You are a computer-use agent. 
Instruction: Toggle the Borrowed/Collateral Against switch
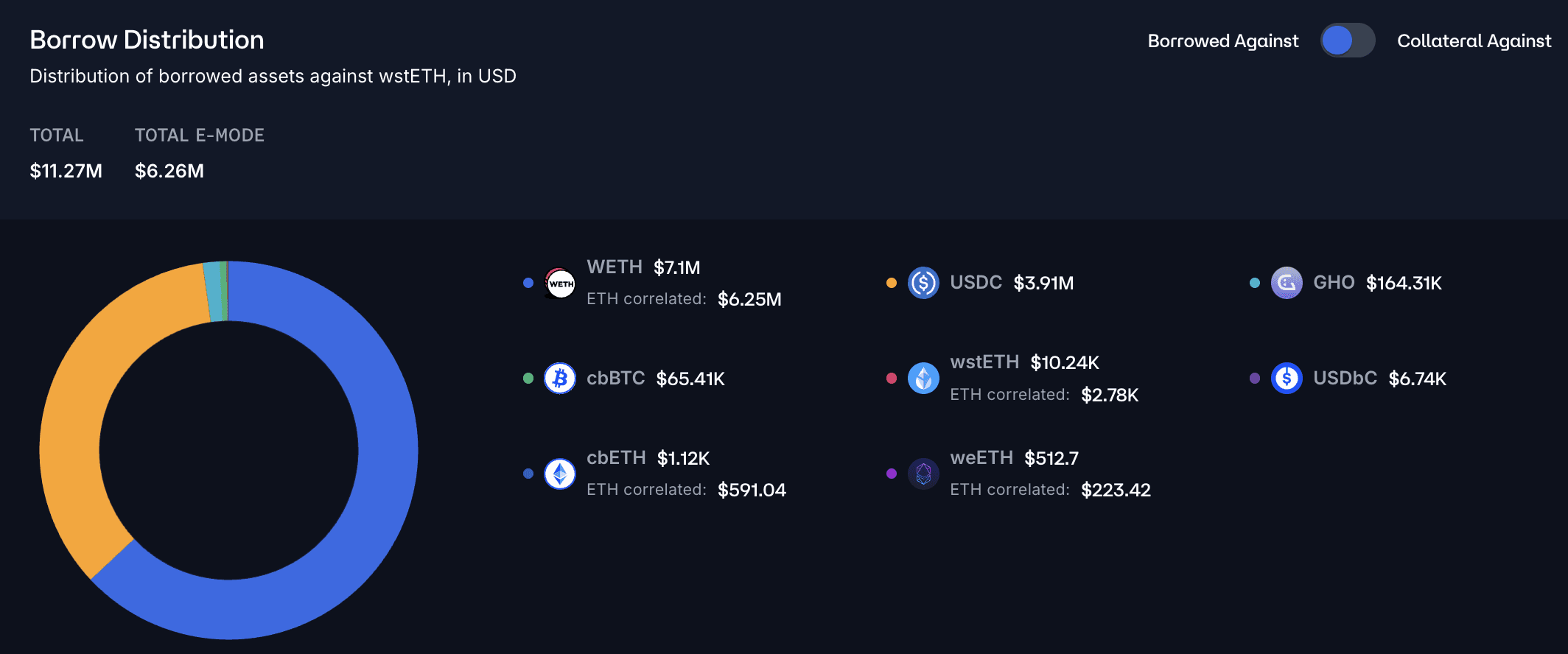point(1348,41)
